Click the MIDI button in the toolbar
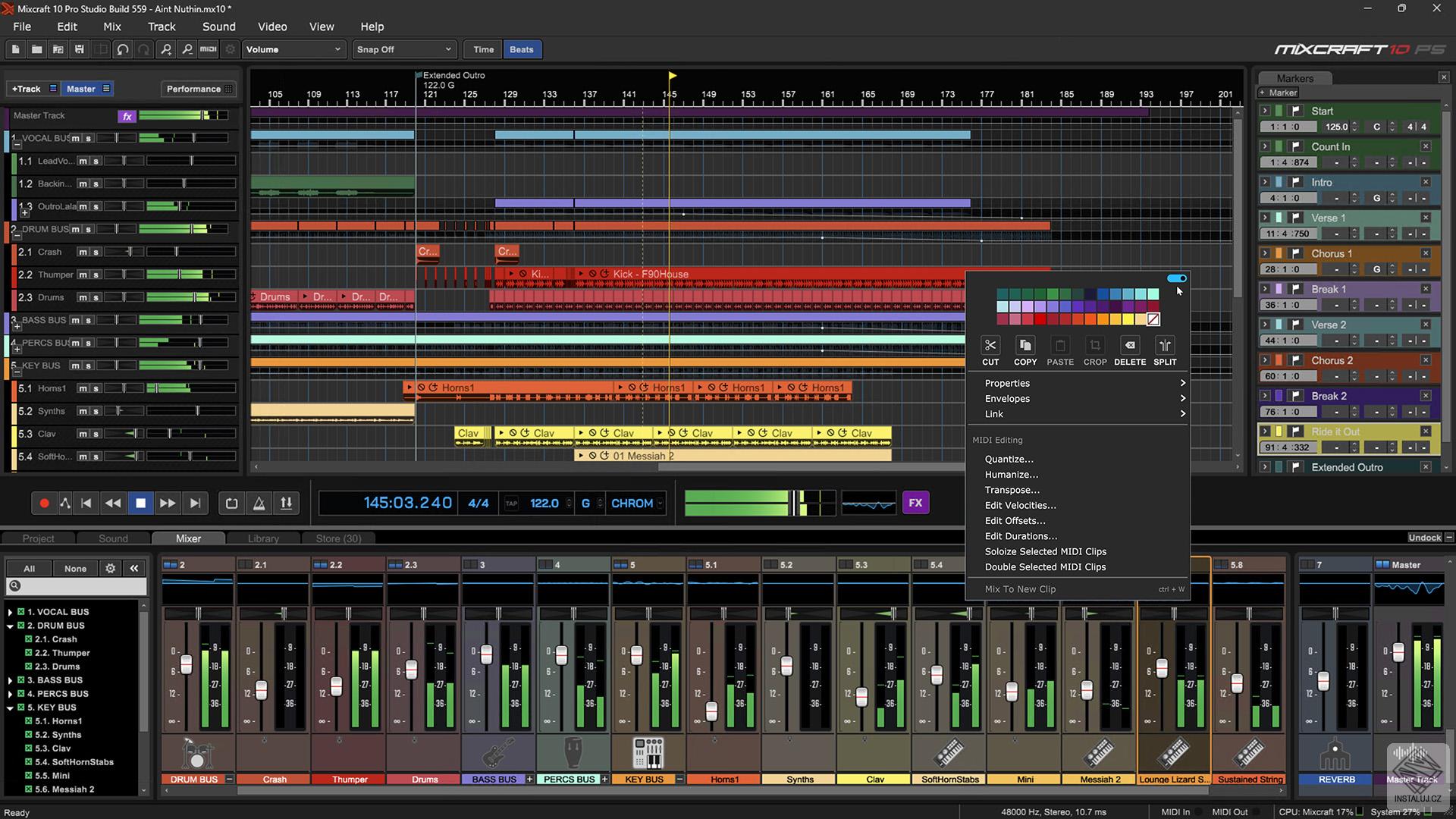 tap(209, 49)
